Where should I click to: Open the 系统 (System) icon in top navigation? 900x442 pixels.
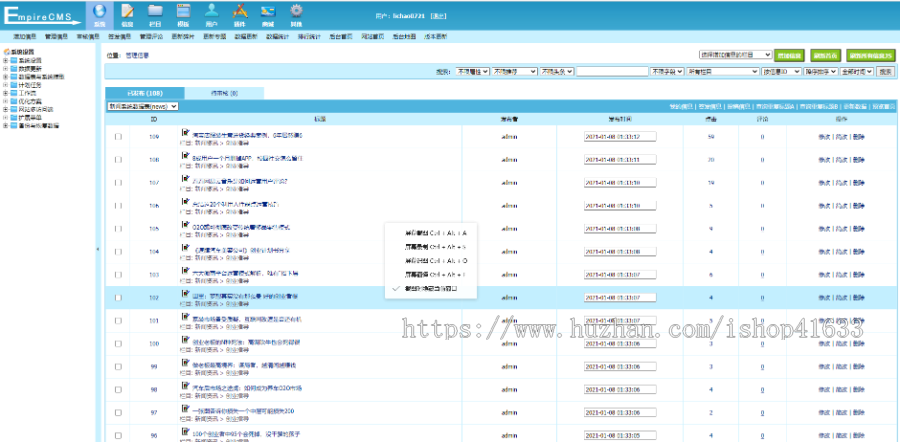point(99,14)
